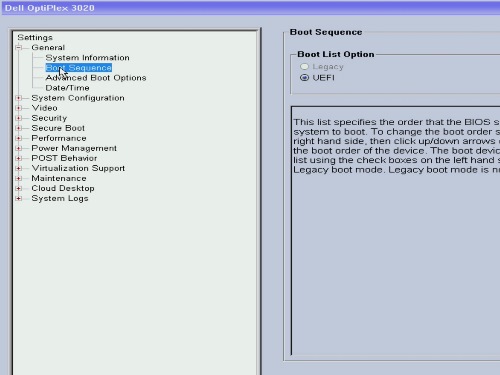Select the System Logs label
Viewport: 500px width, 375px height.
pos(60,198)
